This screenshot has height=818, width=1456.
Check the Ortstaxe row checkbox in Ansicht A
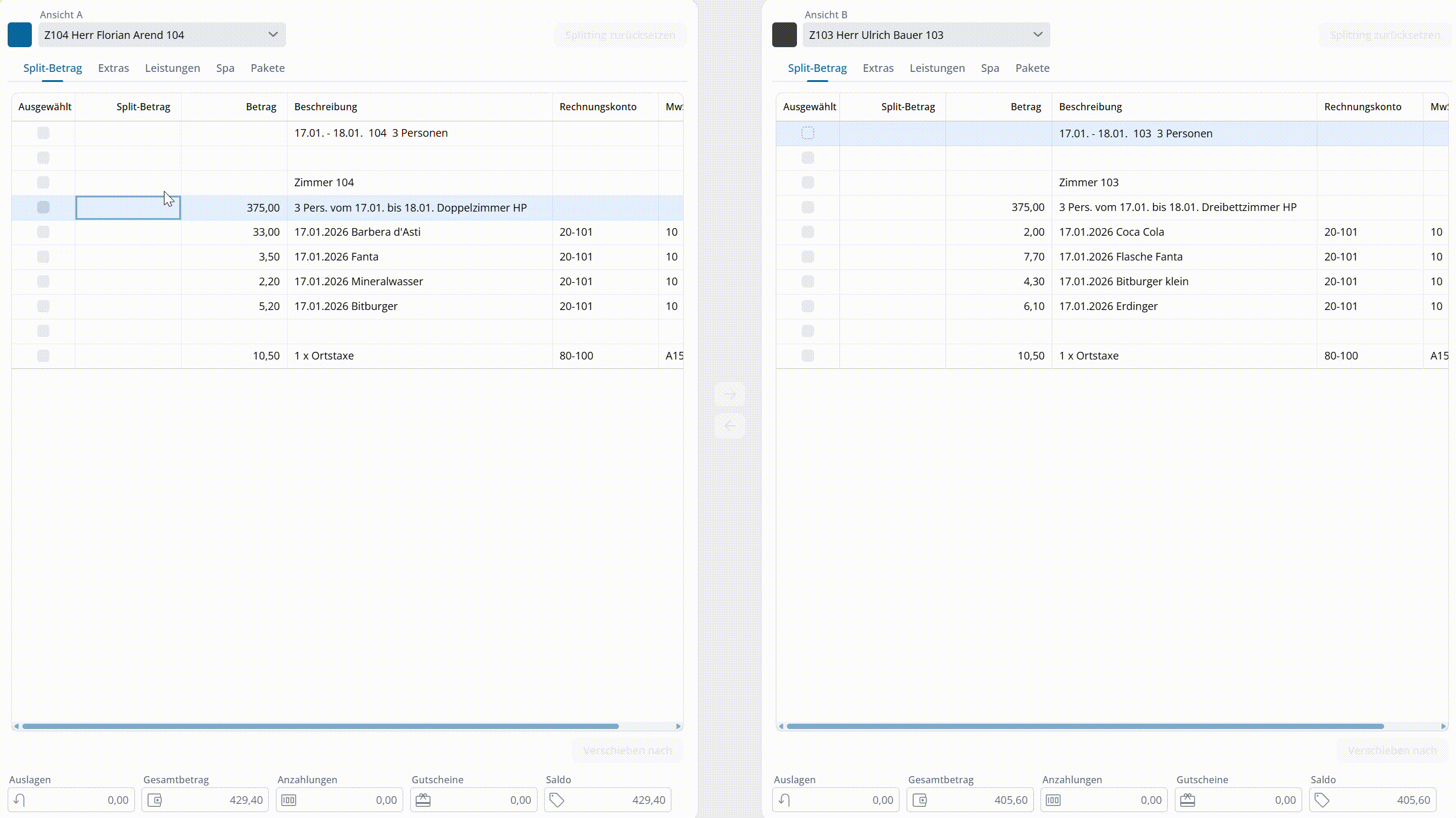point(43,355)
